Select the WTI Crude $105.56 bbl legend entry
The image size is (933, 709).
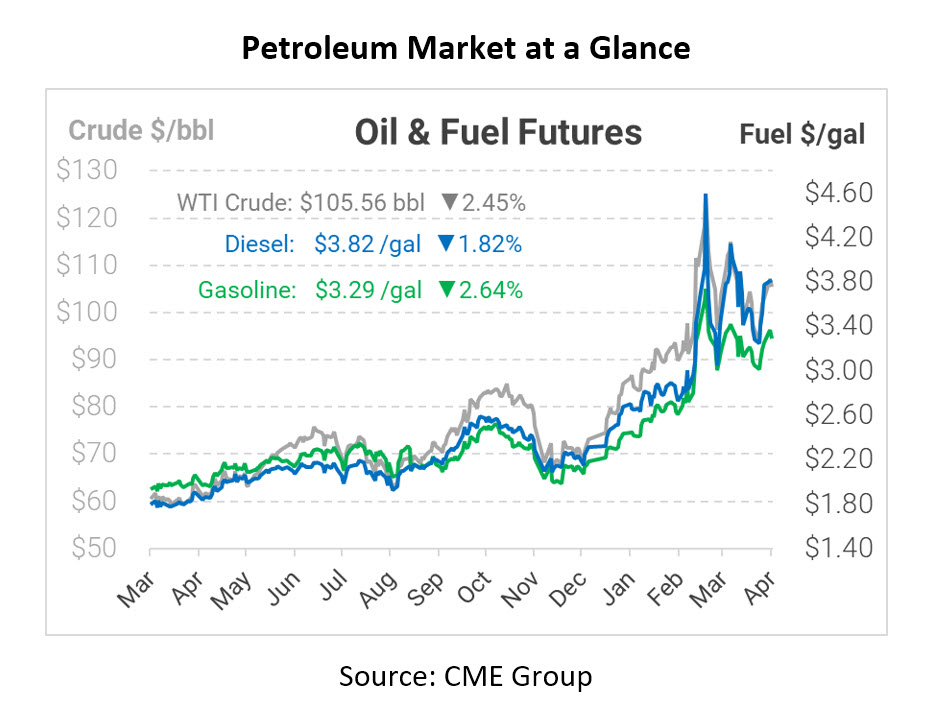(x=301, y=203)
